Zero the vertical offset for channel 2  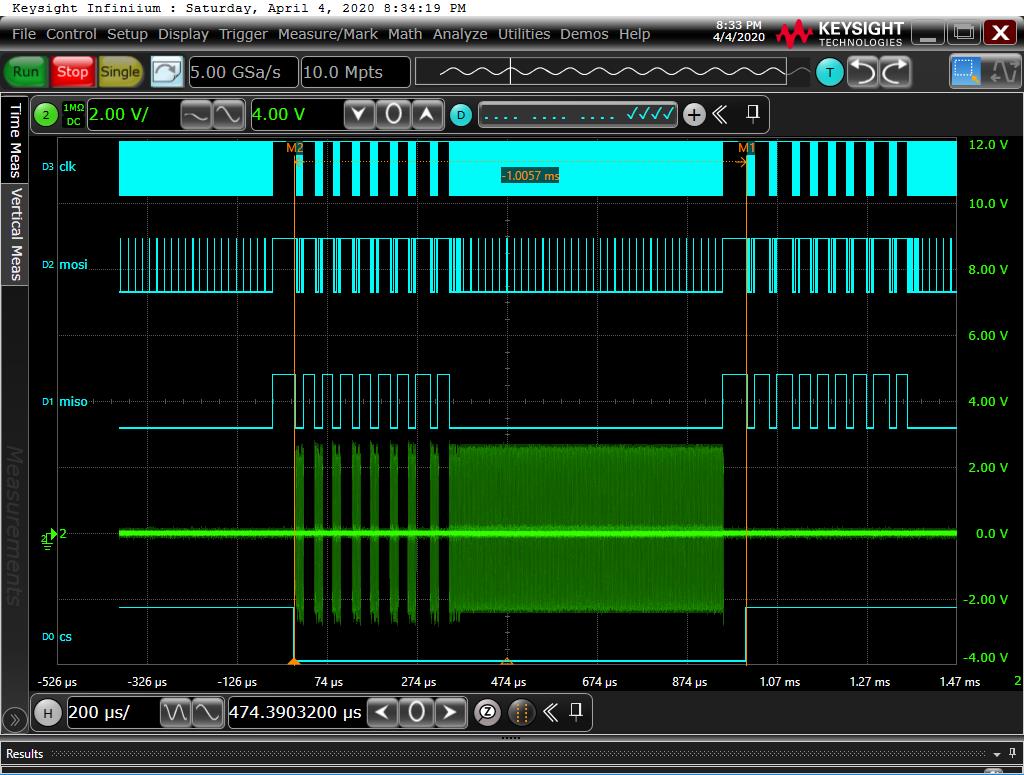point(393,115)
